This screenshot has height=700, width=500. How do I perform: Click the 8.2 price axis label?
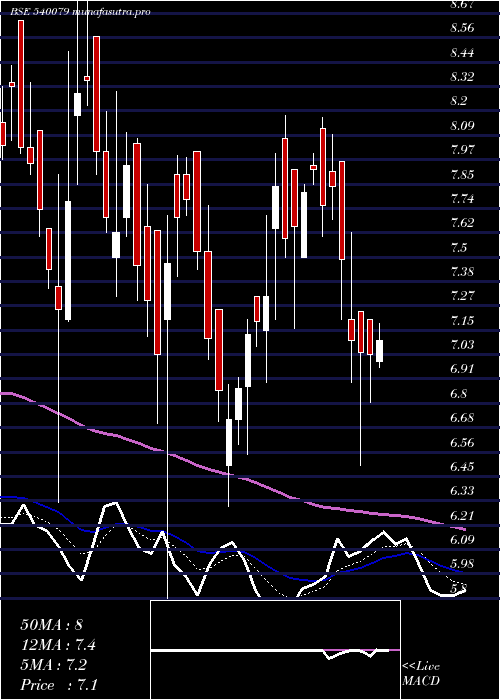tap(459, 101)
